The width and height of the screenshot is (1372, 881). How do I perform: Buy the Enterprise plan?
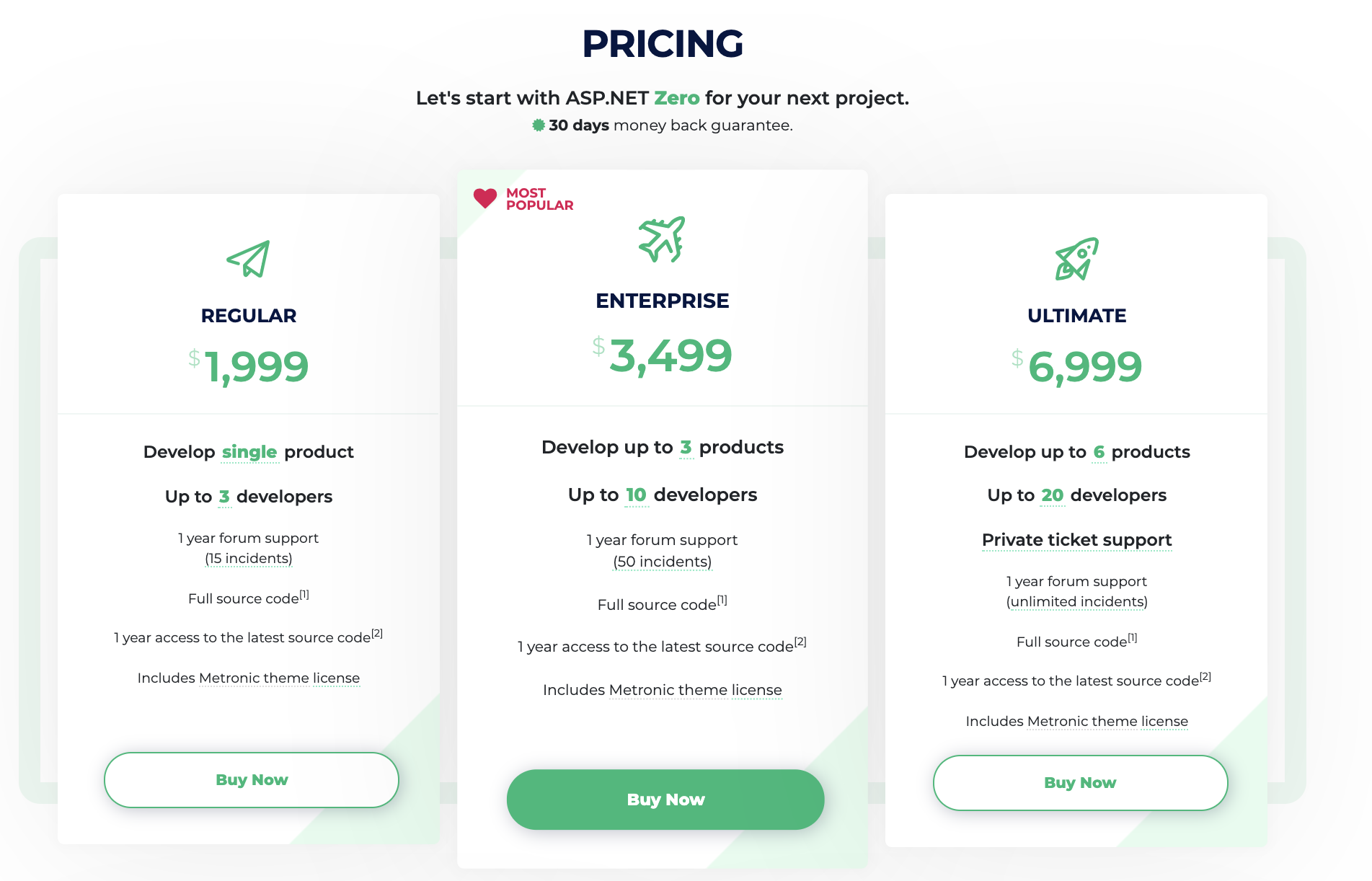click(665, 800)
